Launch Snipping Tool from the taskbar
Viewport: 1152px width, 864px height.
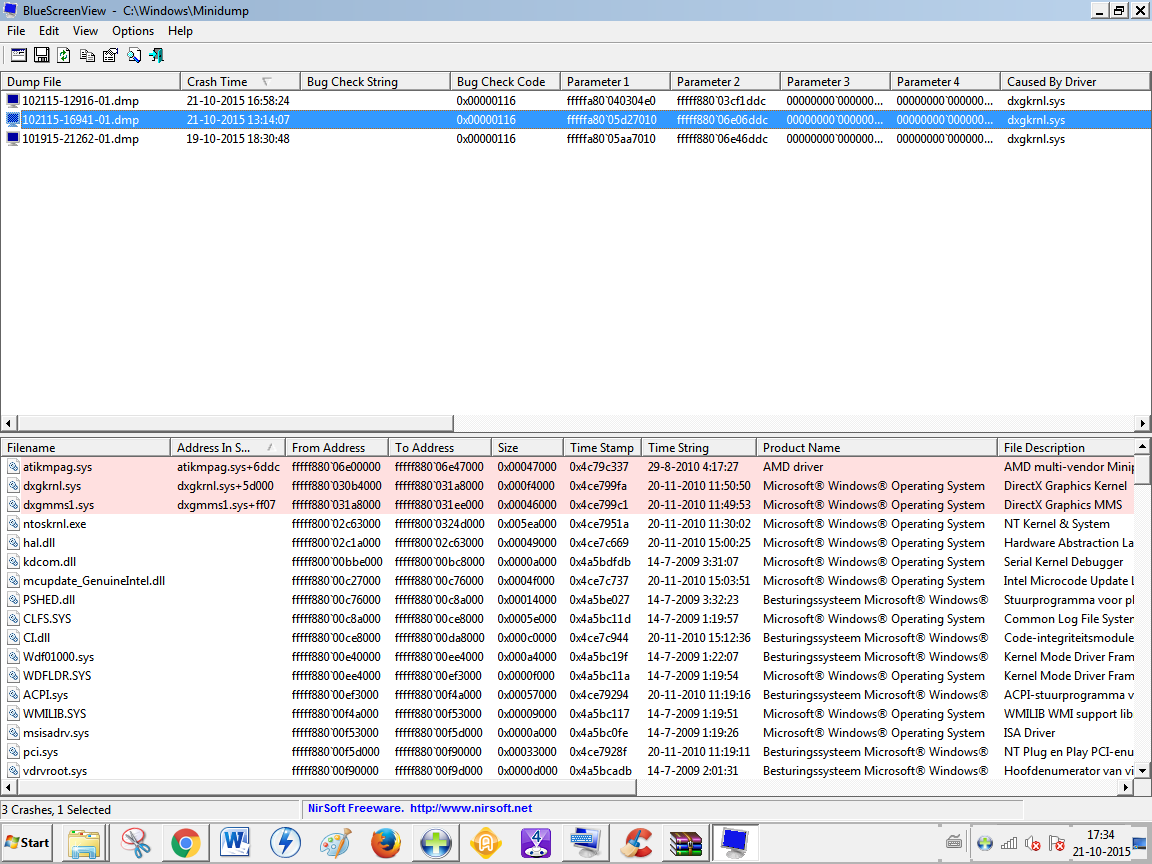pos(136,843)
